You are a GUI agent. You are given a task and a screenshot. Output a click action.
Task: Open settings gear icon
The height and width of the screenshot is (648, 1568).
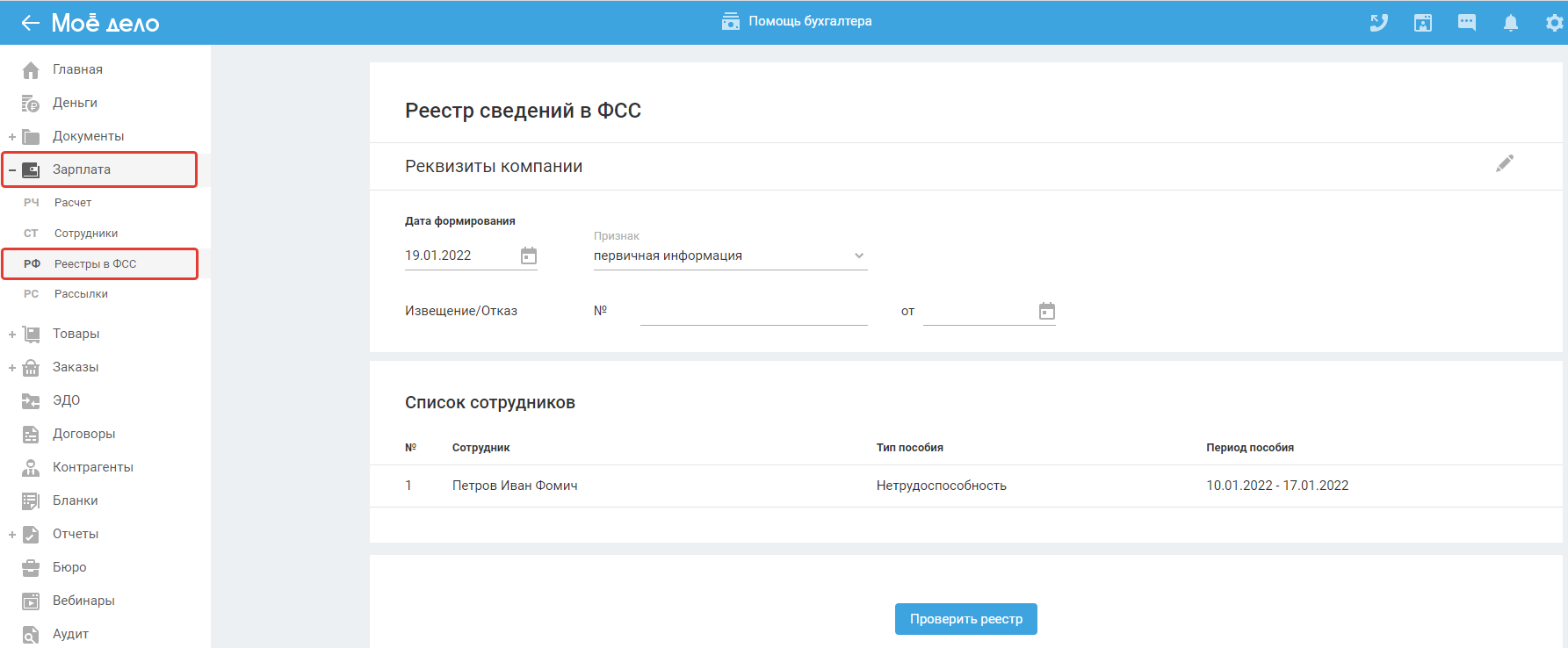[x=1554, y=23]
